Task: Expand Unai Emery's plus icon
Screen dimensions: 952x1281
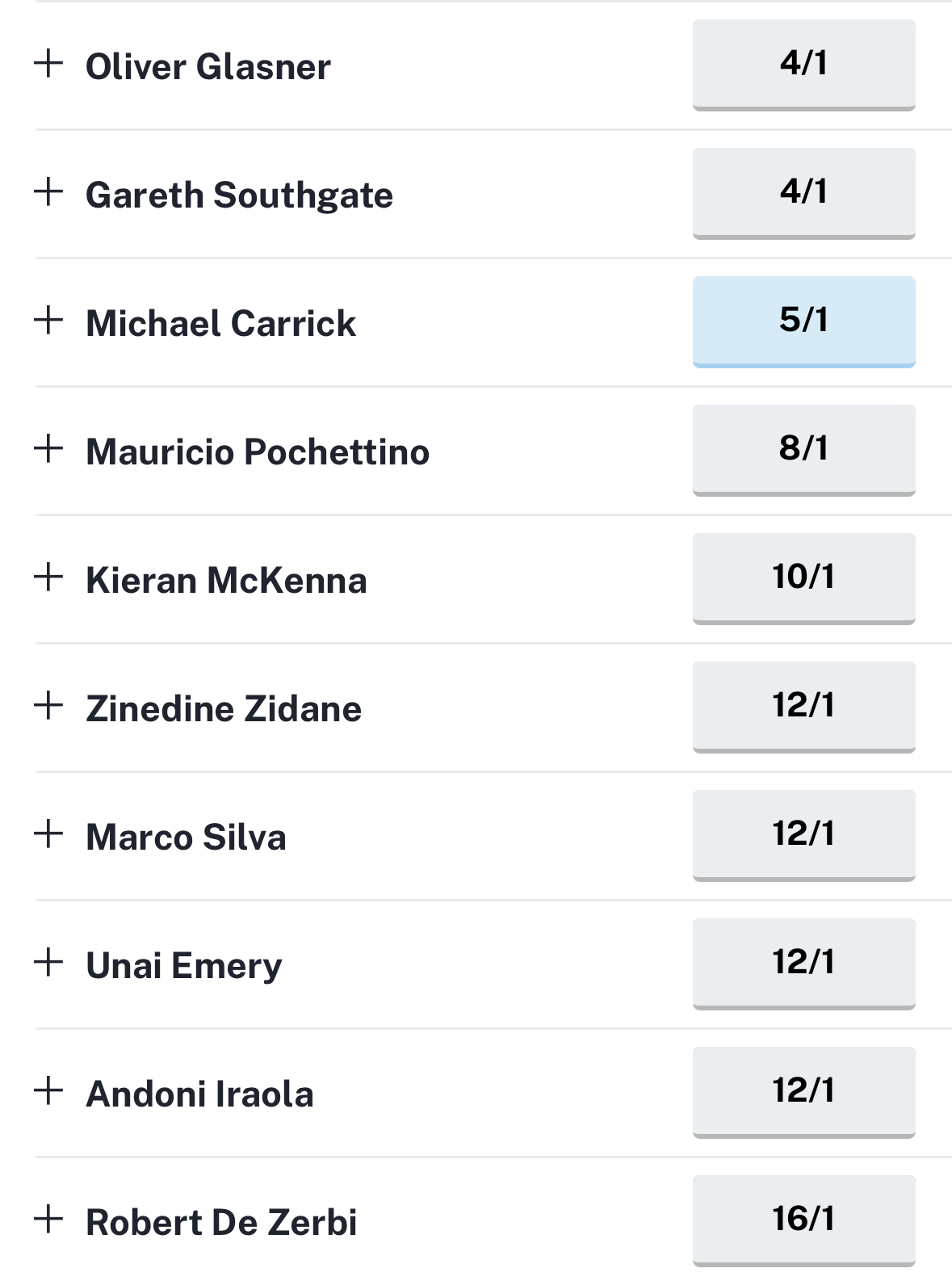Action: click(x=48, y=962)
